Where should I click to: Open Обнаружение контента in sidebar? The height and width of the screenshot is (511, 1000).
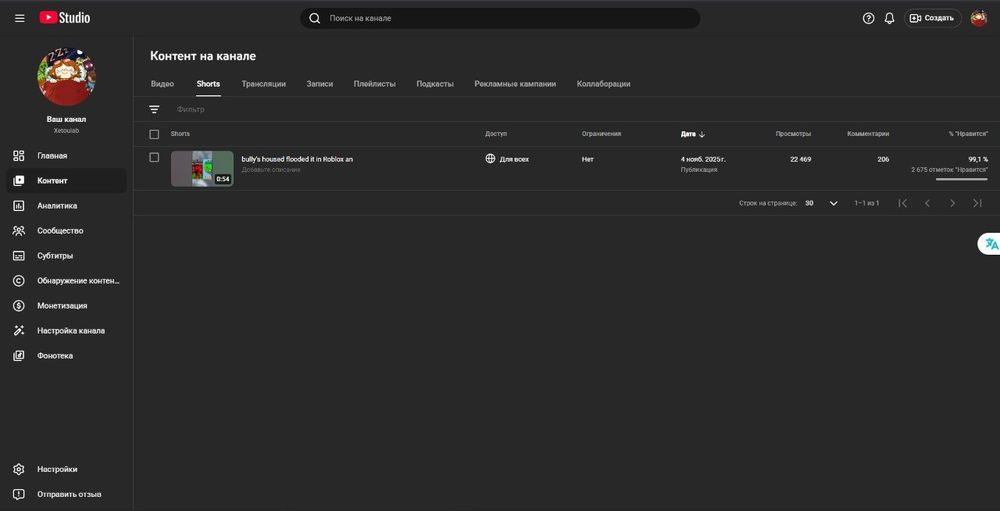click(x=66, y=281)
